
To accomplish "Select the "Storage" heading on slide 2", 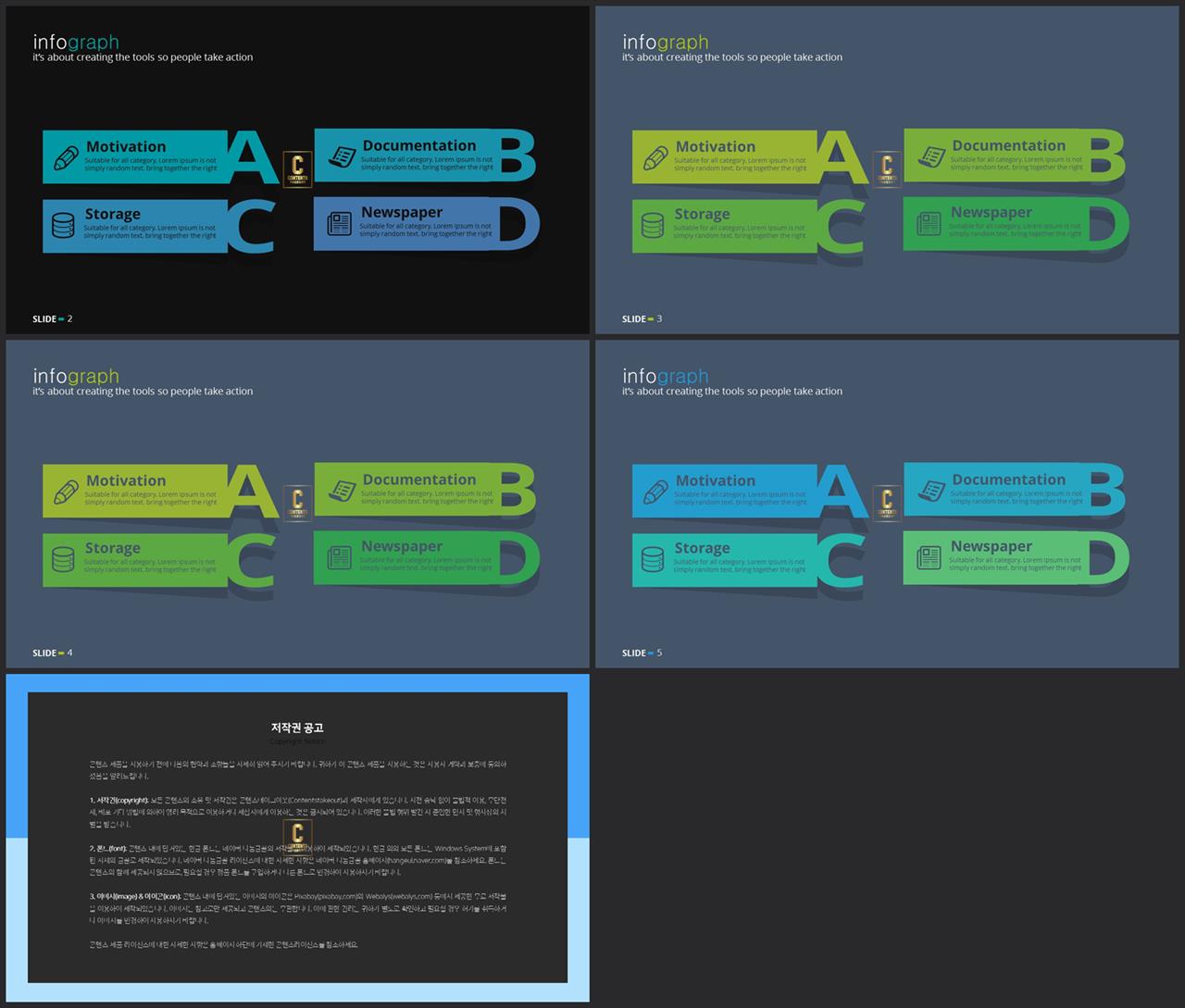I will click(x=112, y=214).
